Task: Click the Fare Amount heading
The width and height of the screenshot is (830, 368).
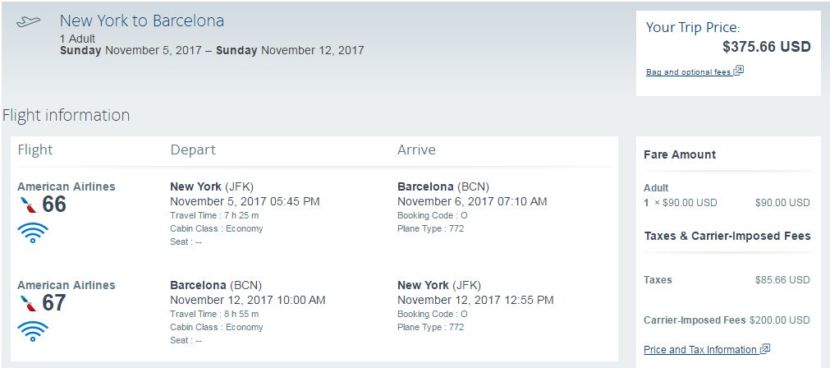Action: click(x=680, y=155)
